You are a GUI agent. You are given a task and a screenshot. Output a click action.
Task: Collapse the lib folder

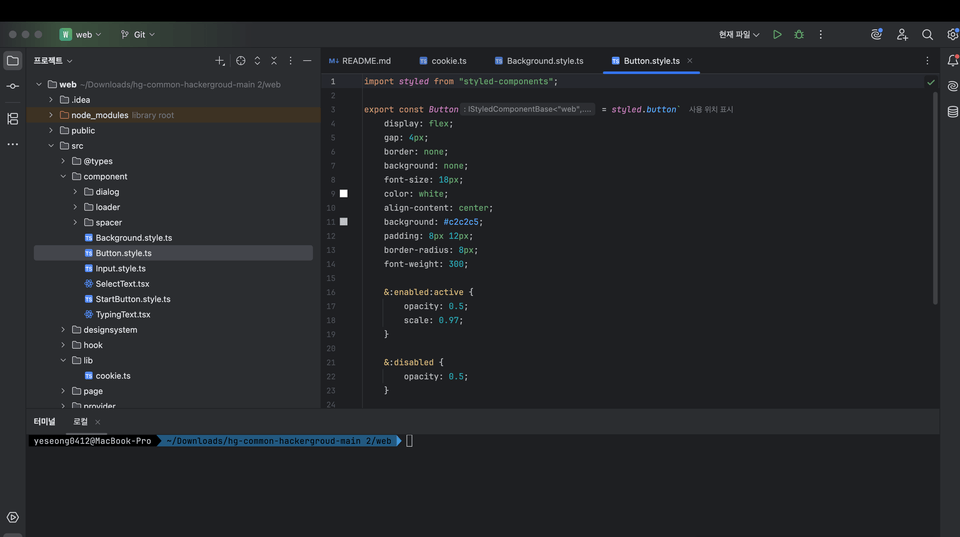(63, 360)
